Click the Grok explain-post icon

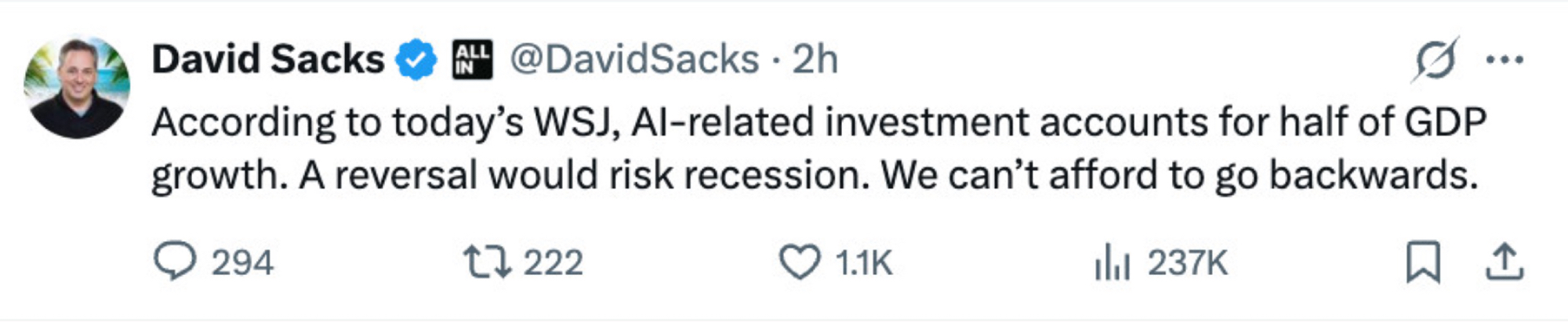tap(1435, 60)
